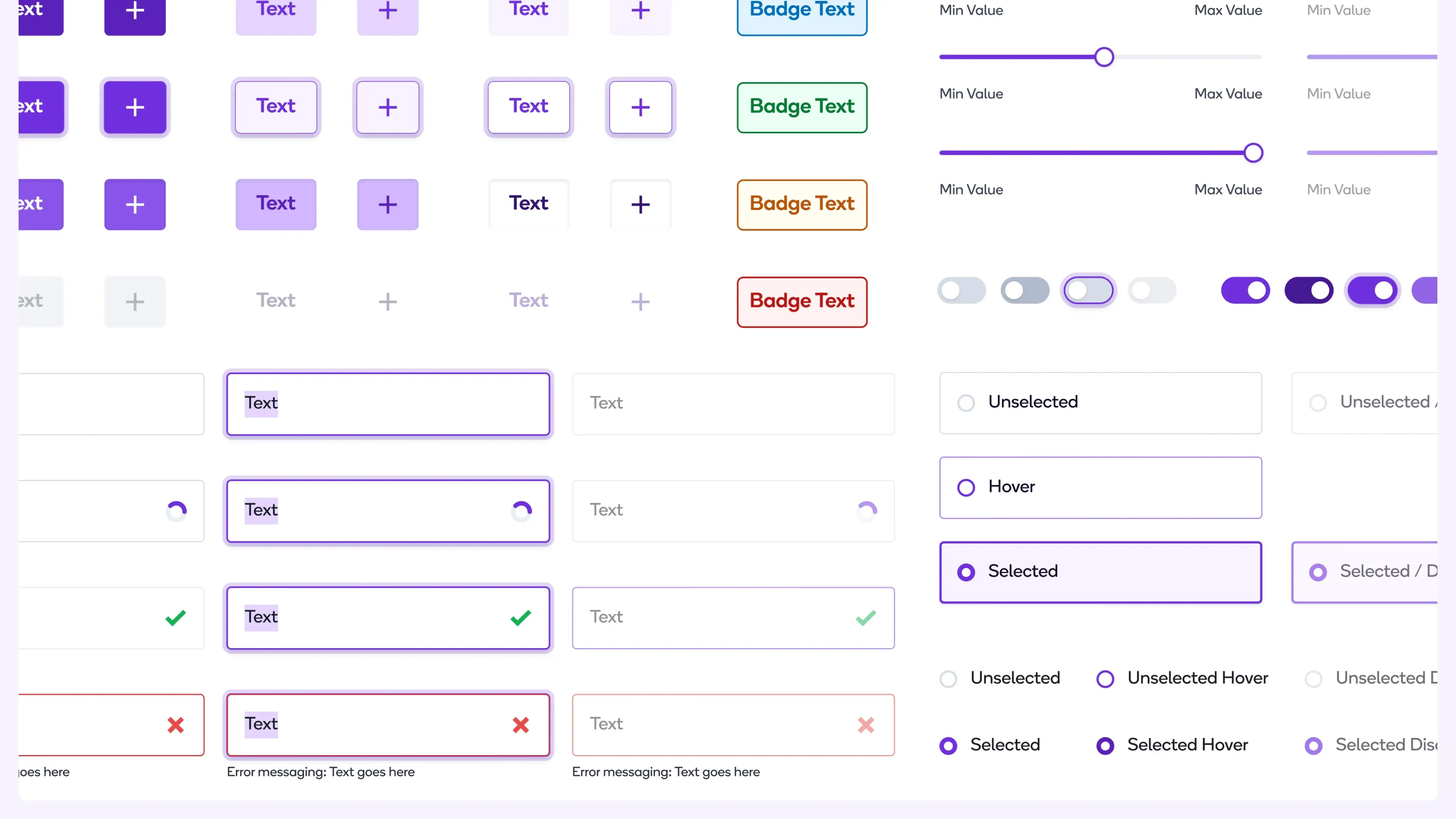The image size is (1456, 819).
Task: Click the green Badge Text badge
Action: point(802,107)
